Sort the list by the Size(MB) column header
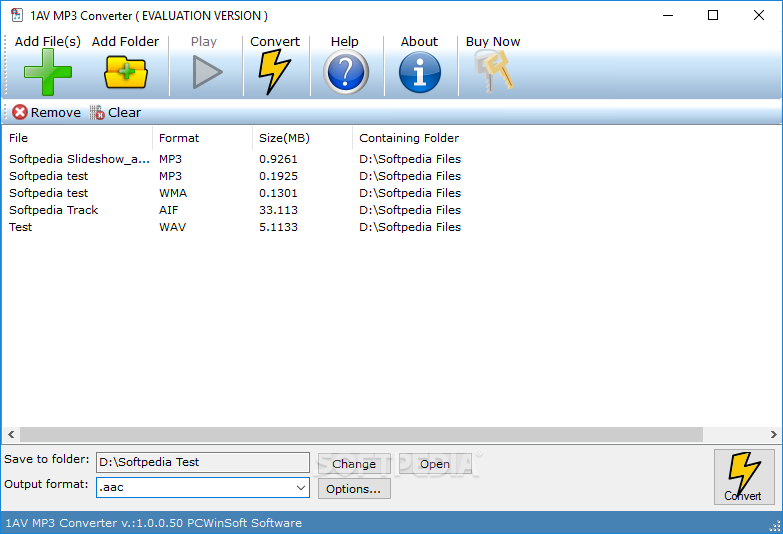 [x=302, y=138]
